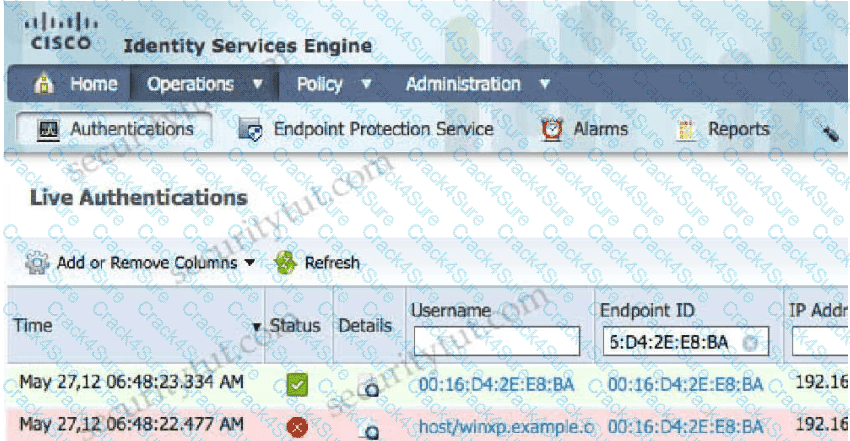Viewport: 850px width, 441px height.
Task: Click the Alarms clock icon
Action: 552,130
